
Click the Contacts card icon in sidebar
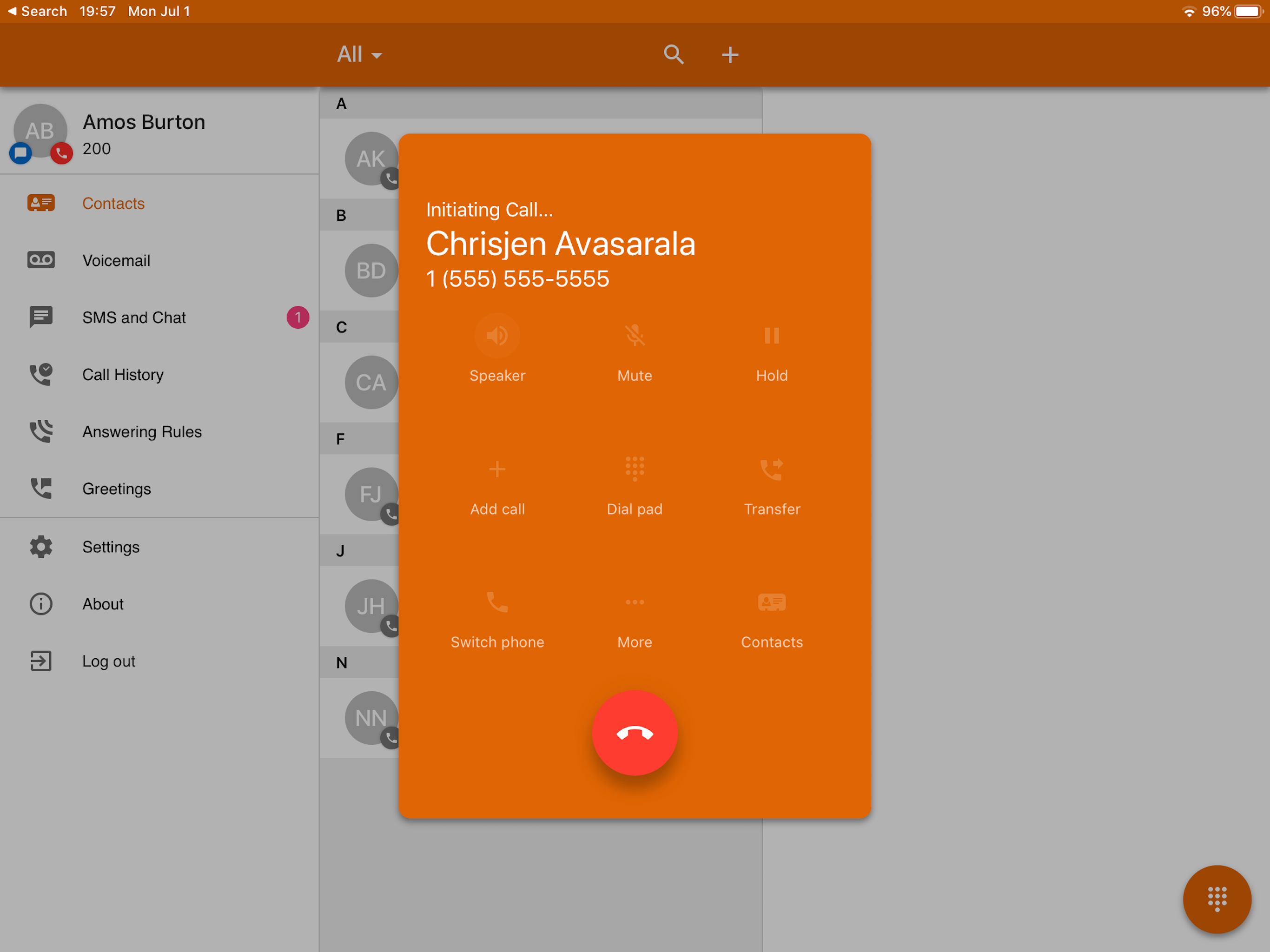pos(41,203)
